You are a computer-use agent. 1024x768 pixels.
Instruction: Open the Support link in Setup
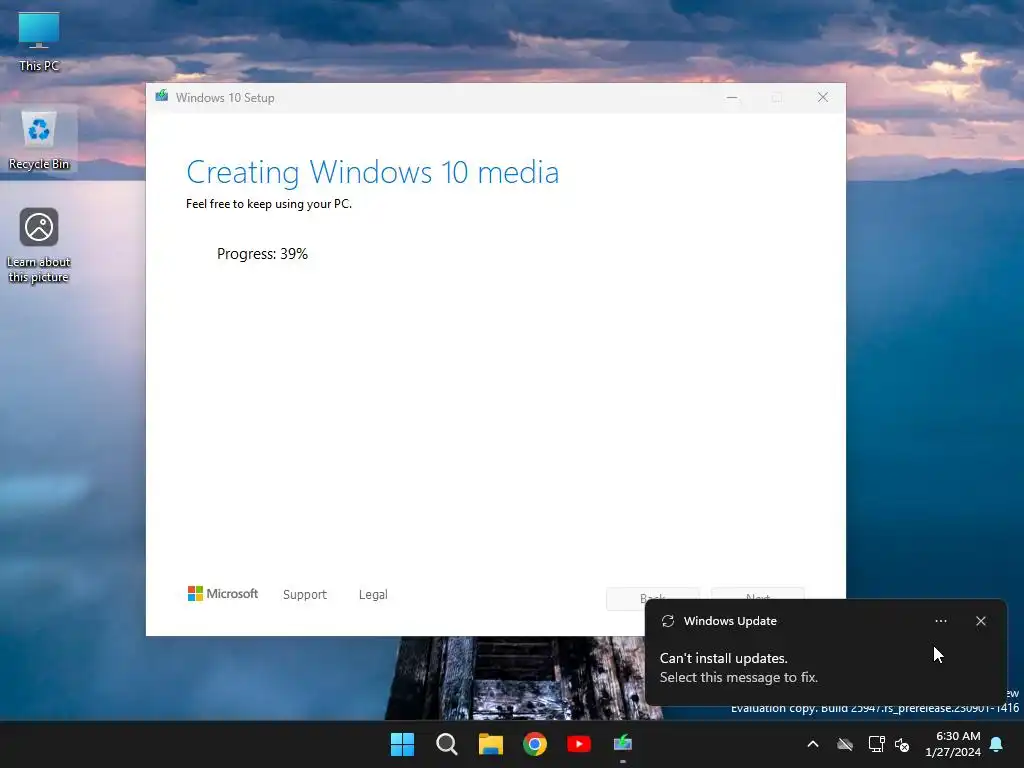pyautogui.click(x=304, y=594)
